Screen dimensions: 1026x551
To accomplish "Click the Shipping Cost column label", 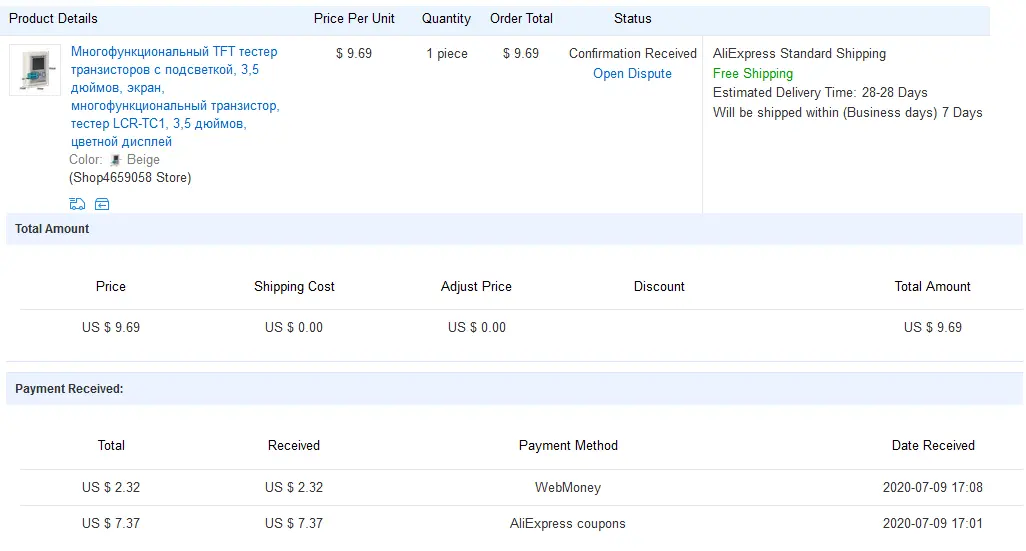I will (x=294, y=287).
